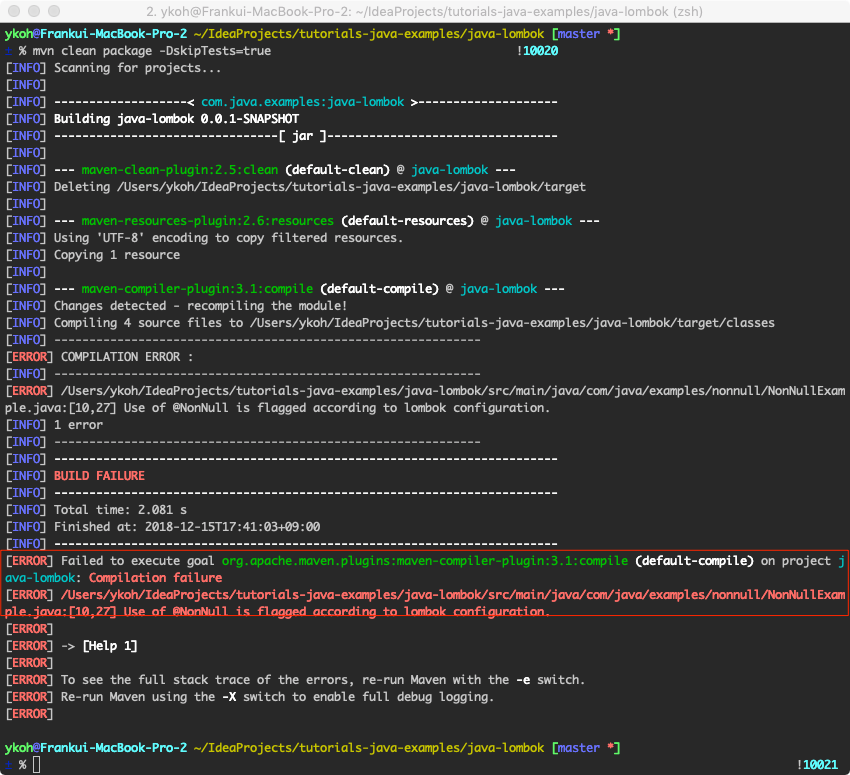Click the terminal cursor at the bottom prompt
The image size is (850, 775).
coord(37,765)
